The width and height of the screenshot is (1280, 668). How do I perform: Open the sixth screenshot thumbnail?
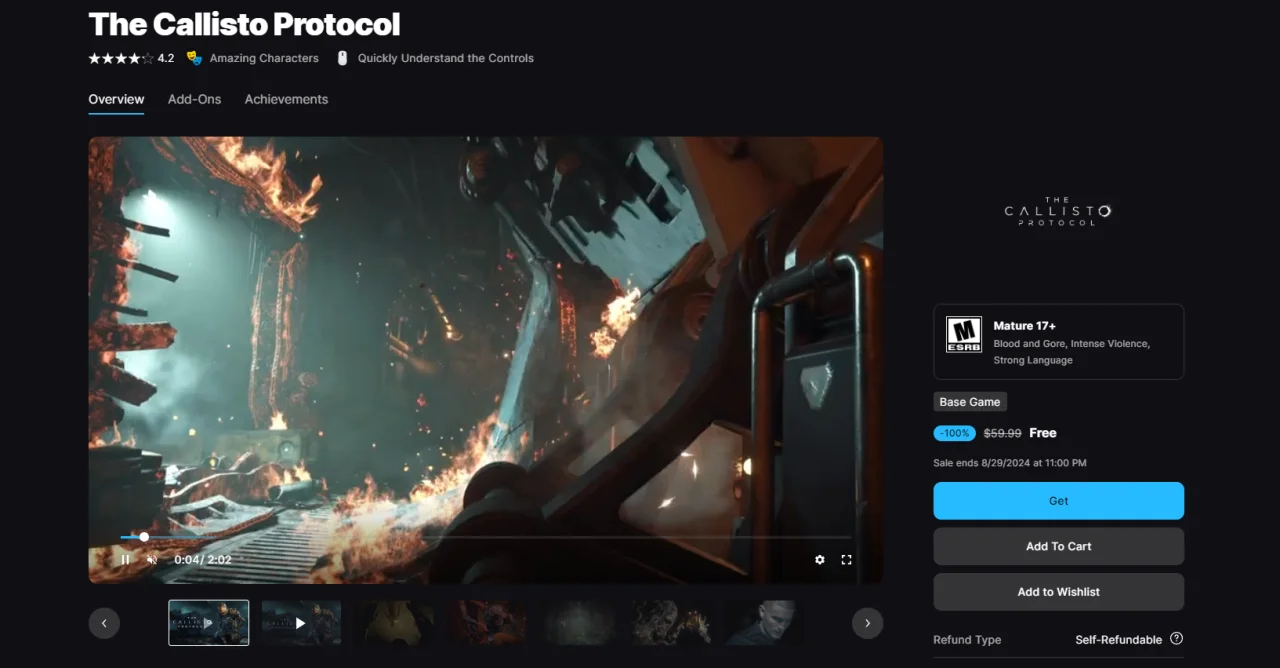coord(672,622)
